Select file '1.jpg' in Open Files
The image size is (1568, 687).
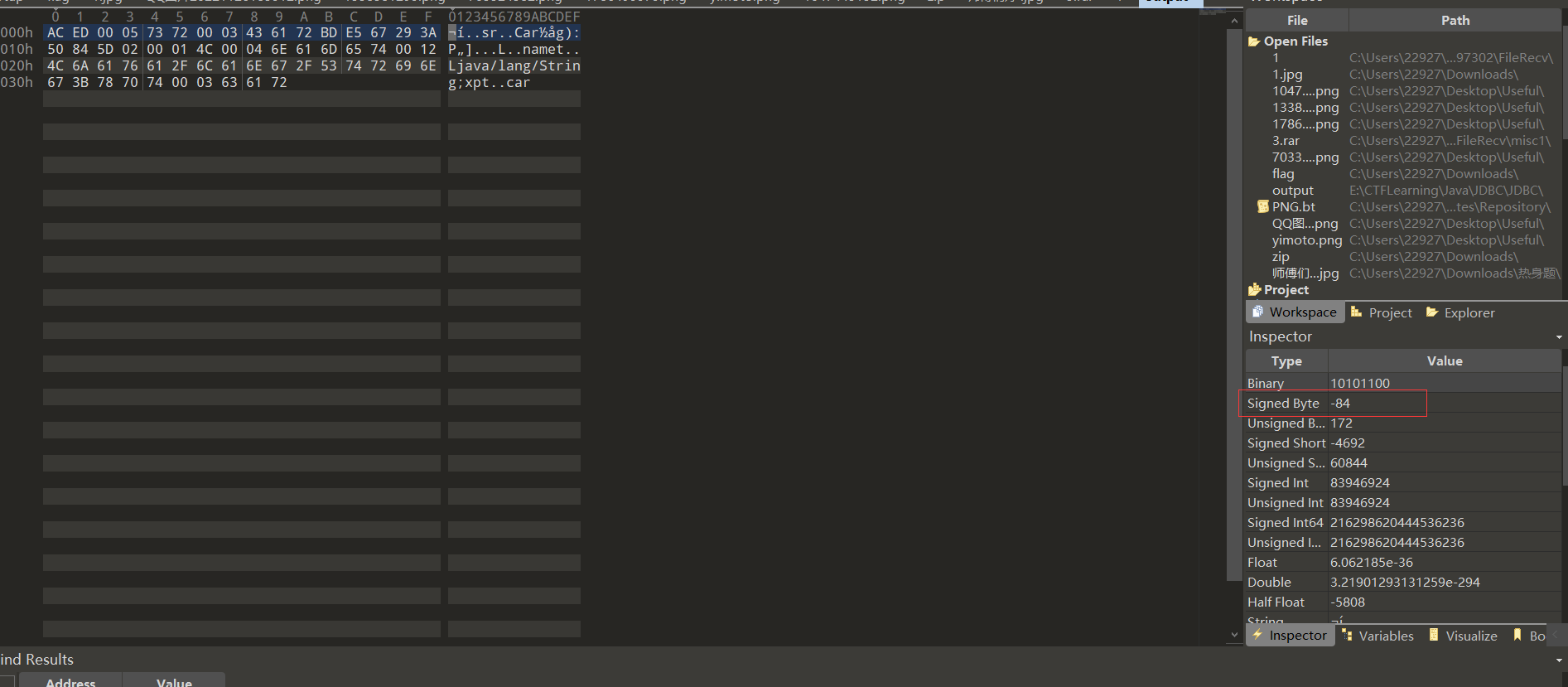coord(1287,75)
